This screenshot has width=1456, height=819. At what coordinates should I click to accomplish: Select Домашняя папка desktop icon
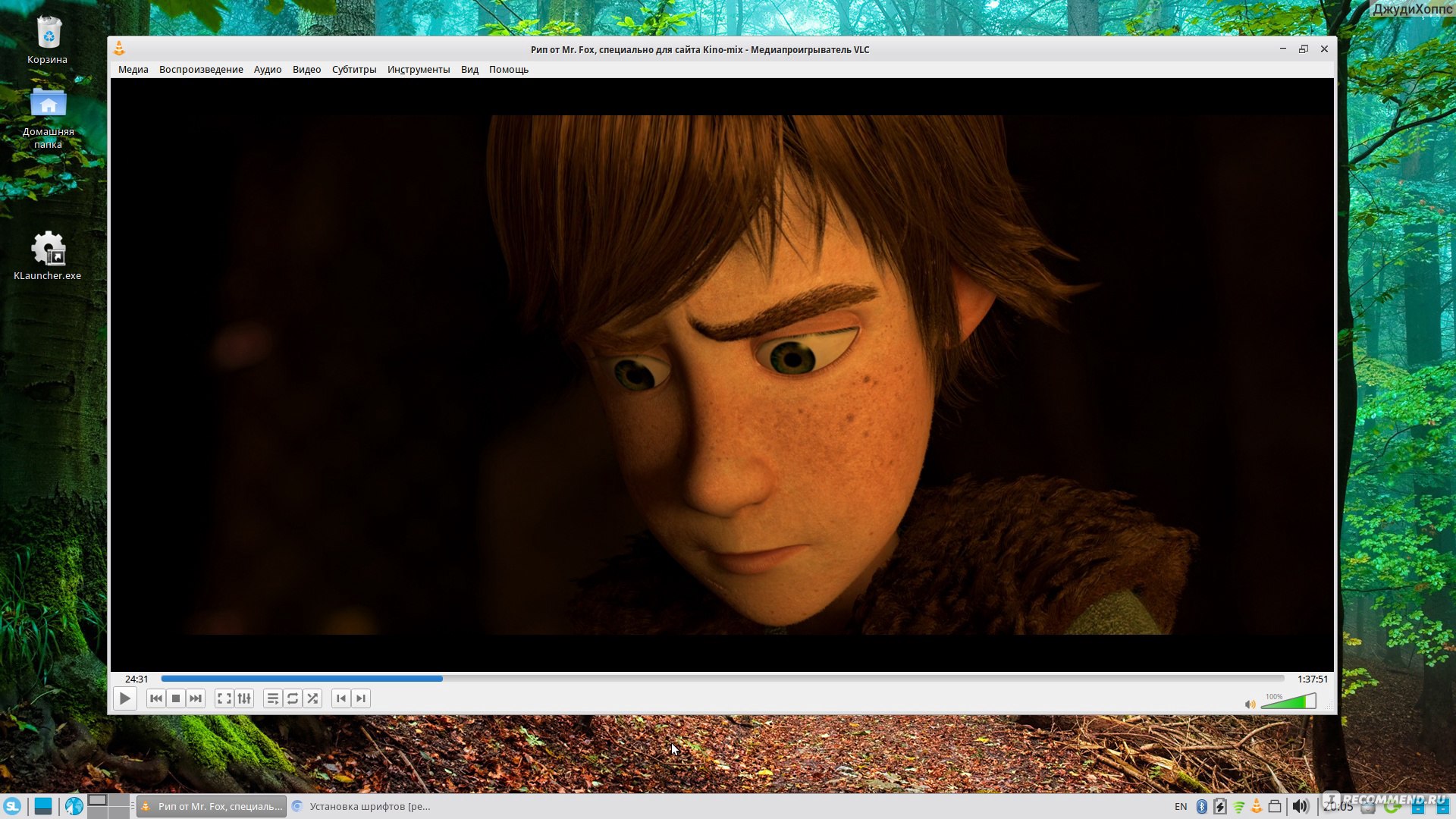pyautogui.click(x=48, y=118)
